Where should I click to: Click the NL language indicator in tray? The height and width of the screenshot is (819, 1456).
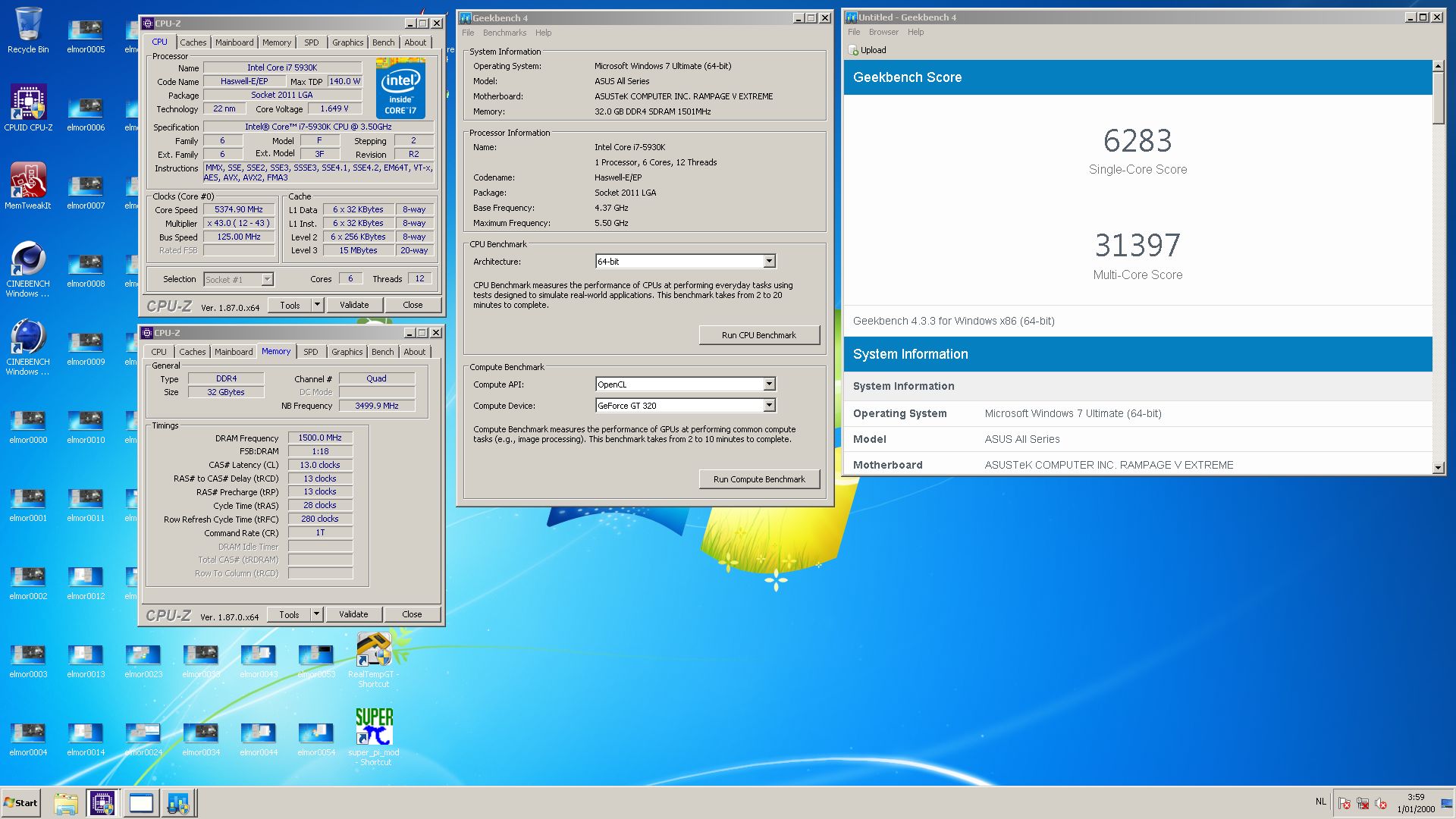[x=1321, y=802]
